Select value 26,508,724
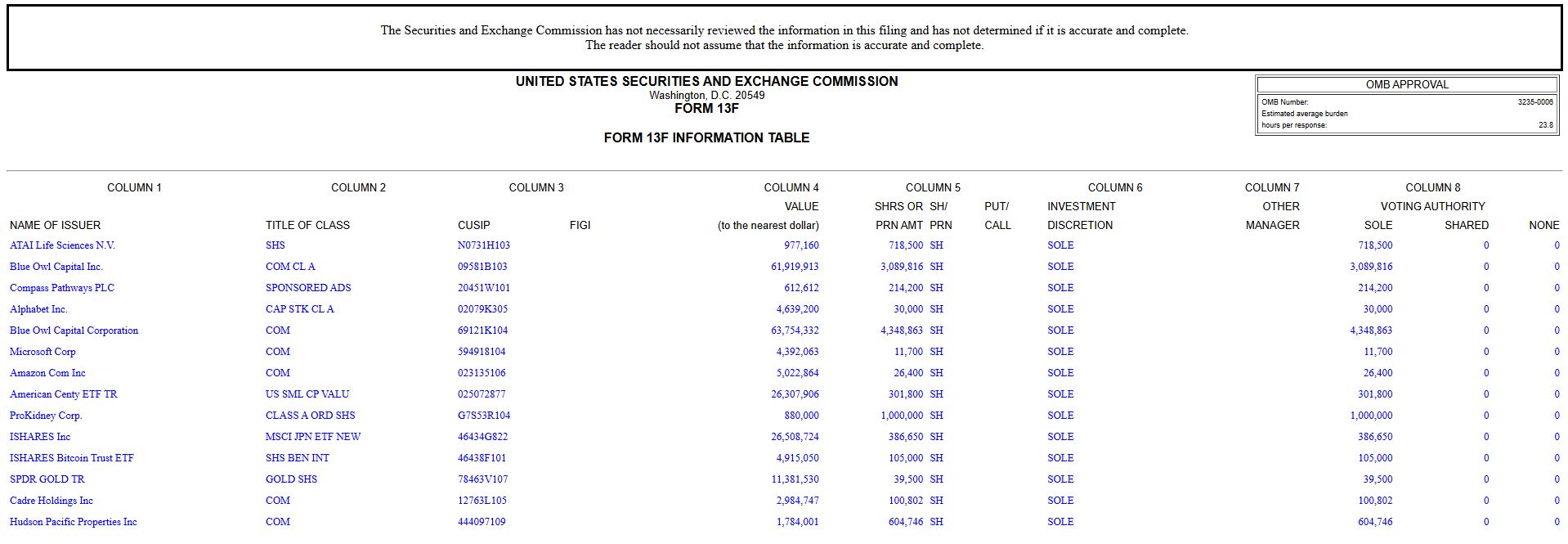 pos(795,437)
